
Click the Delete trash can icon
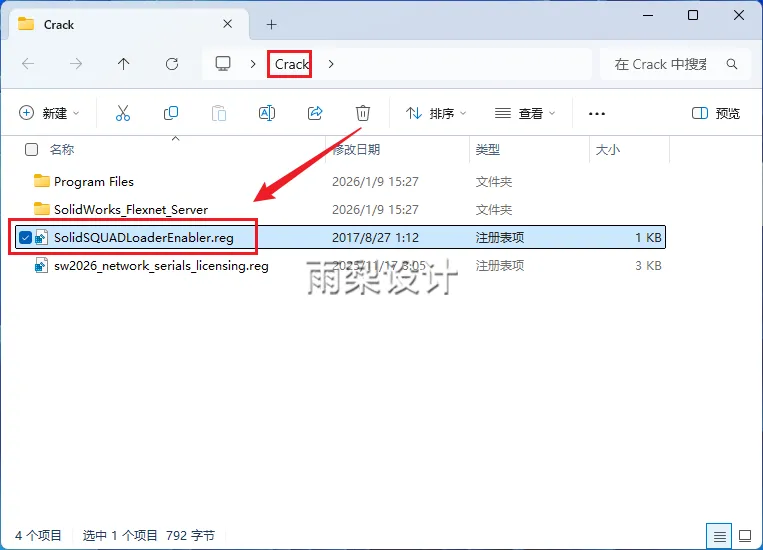coord(363,113)
